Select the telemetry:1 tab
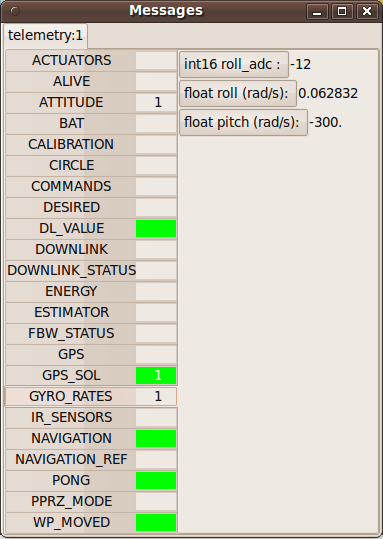Screen dimensions: 383x539 click(x=45, y=35)
